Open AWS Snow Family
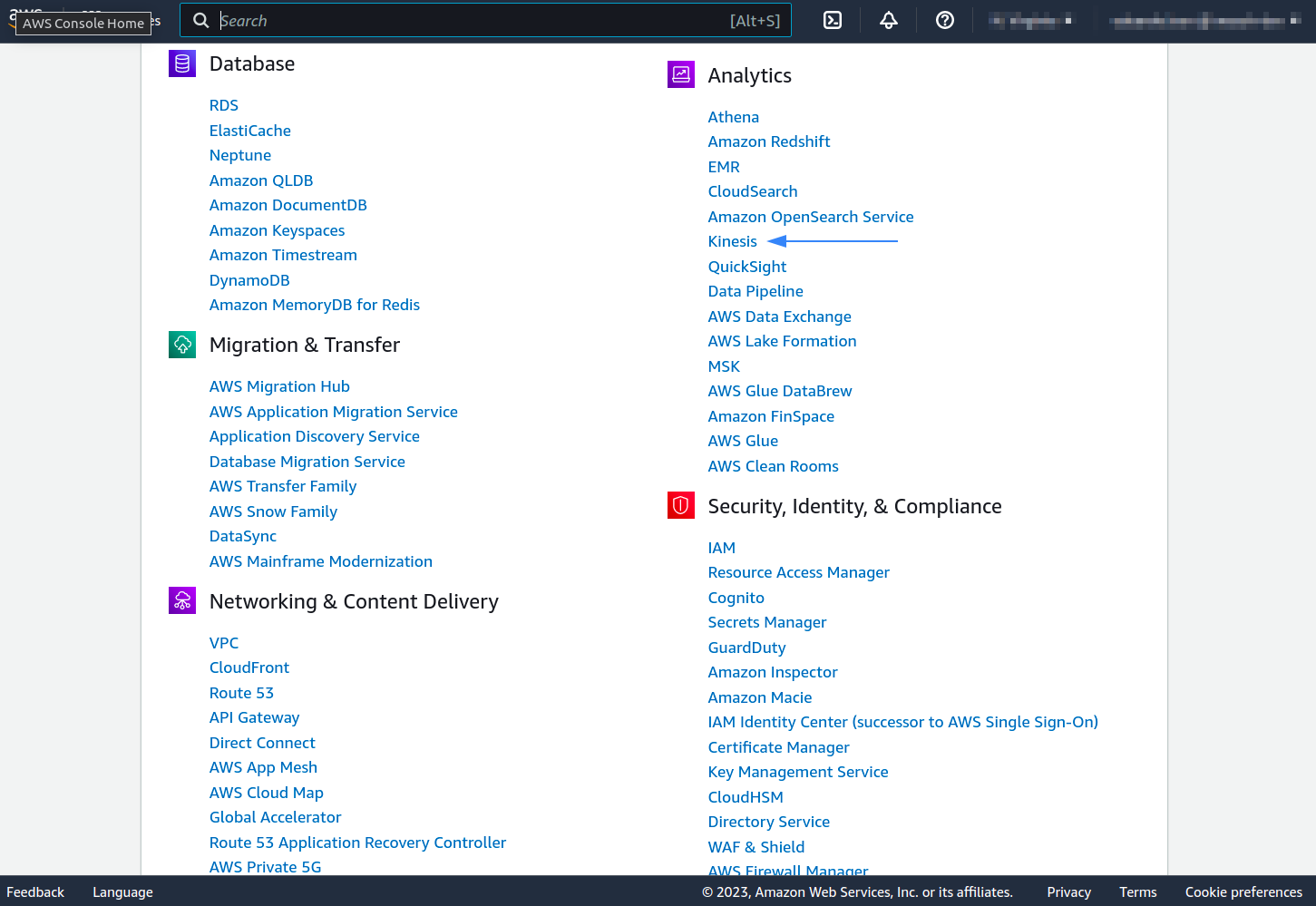The height and width of the screenshot is (906, 1316). [x=273, y=511]
